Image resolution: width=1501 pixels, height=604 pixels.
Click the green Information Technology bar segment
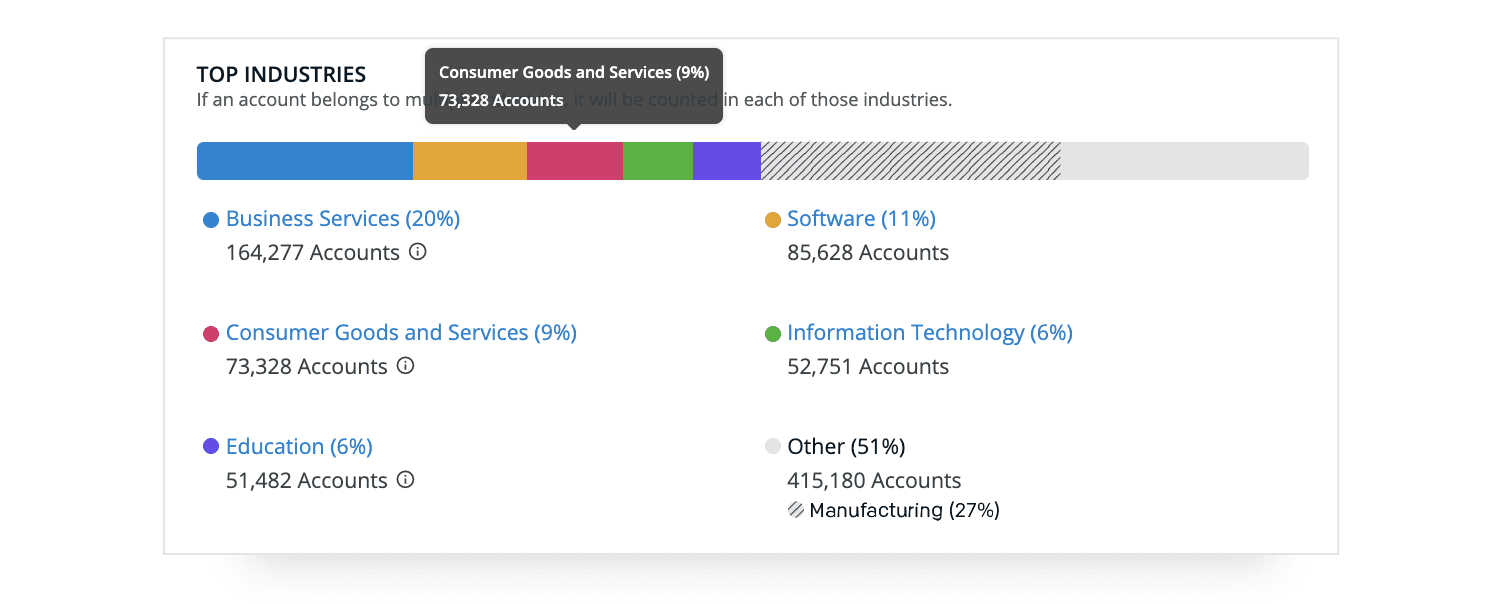(658, 161)
